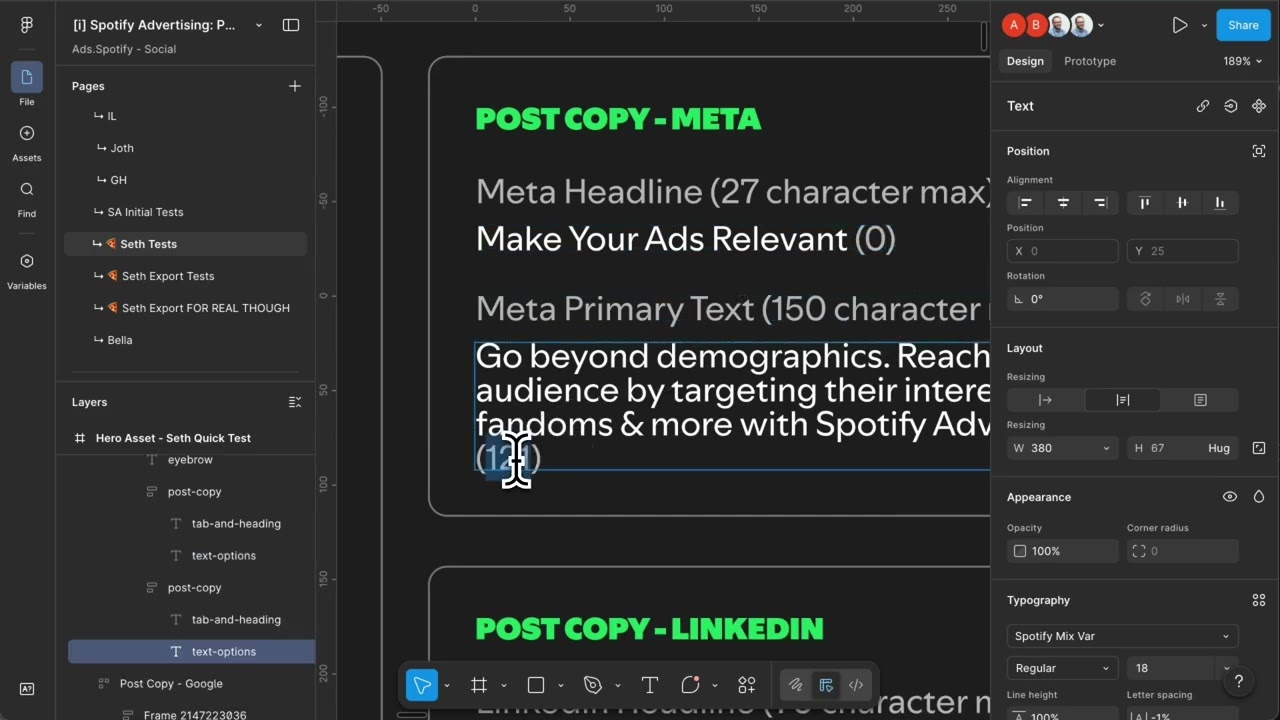Viewport: 1280px width, 720px height.
Task: Click the Present play button
Action: click(x=1180, y=26)
